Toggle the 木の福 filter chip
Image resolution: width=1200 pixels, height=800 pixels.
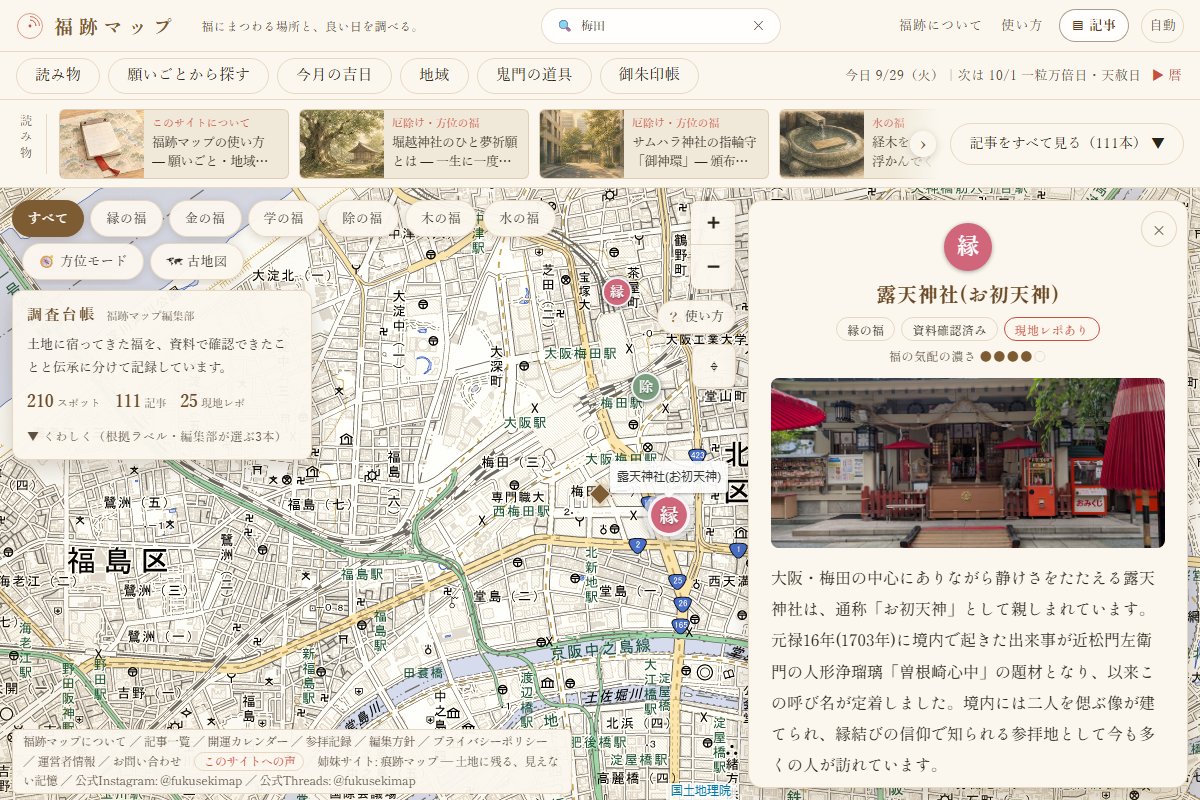click(441, 218)
